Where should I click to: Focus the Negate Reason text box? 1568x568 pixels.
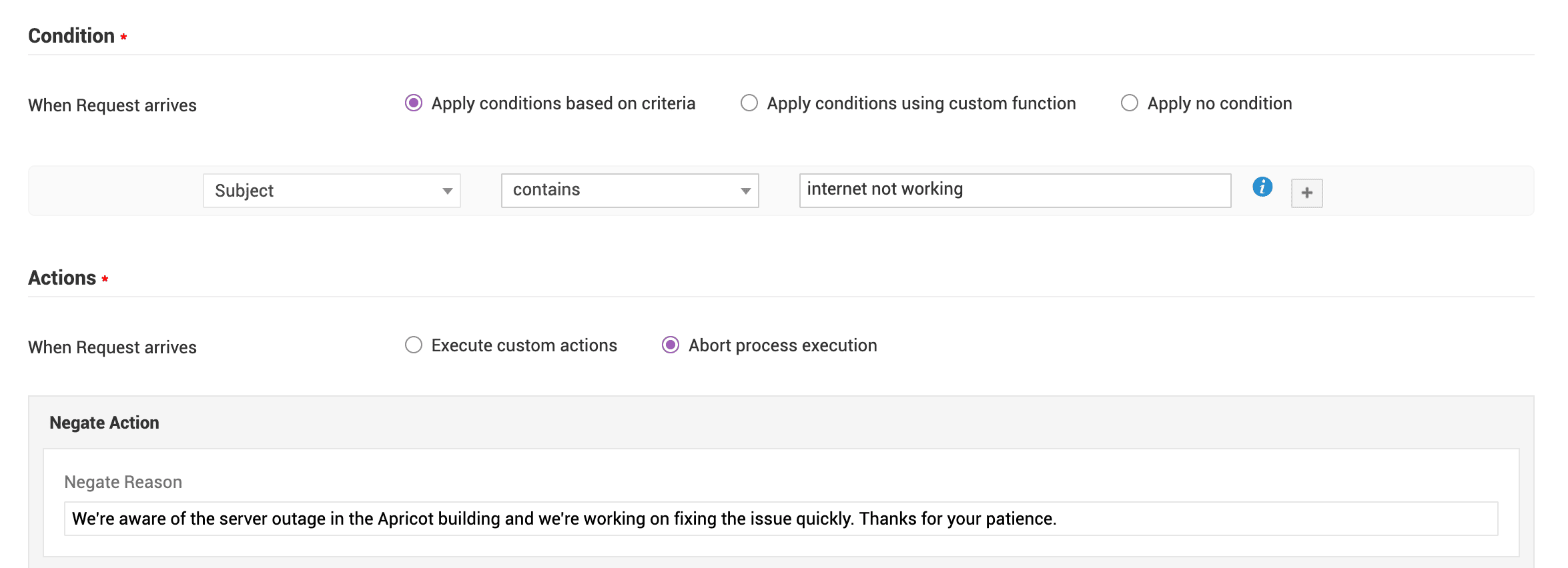(x=781, y=519)
